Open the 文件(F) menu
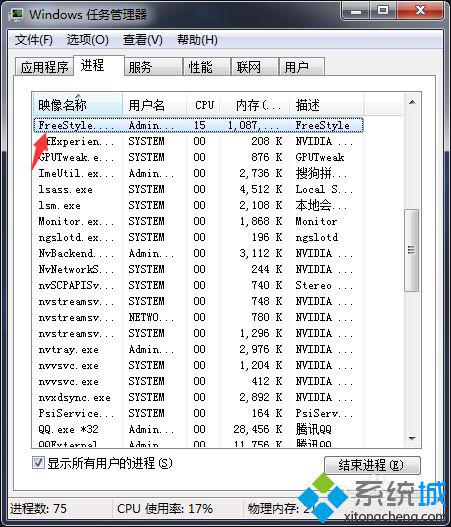This screenshot has width=451, height=527. (34, 40)
